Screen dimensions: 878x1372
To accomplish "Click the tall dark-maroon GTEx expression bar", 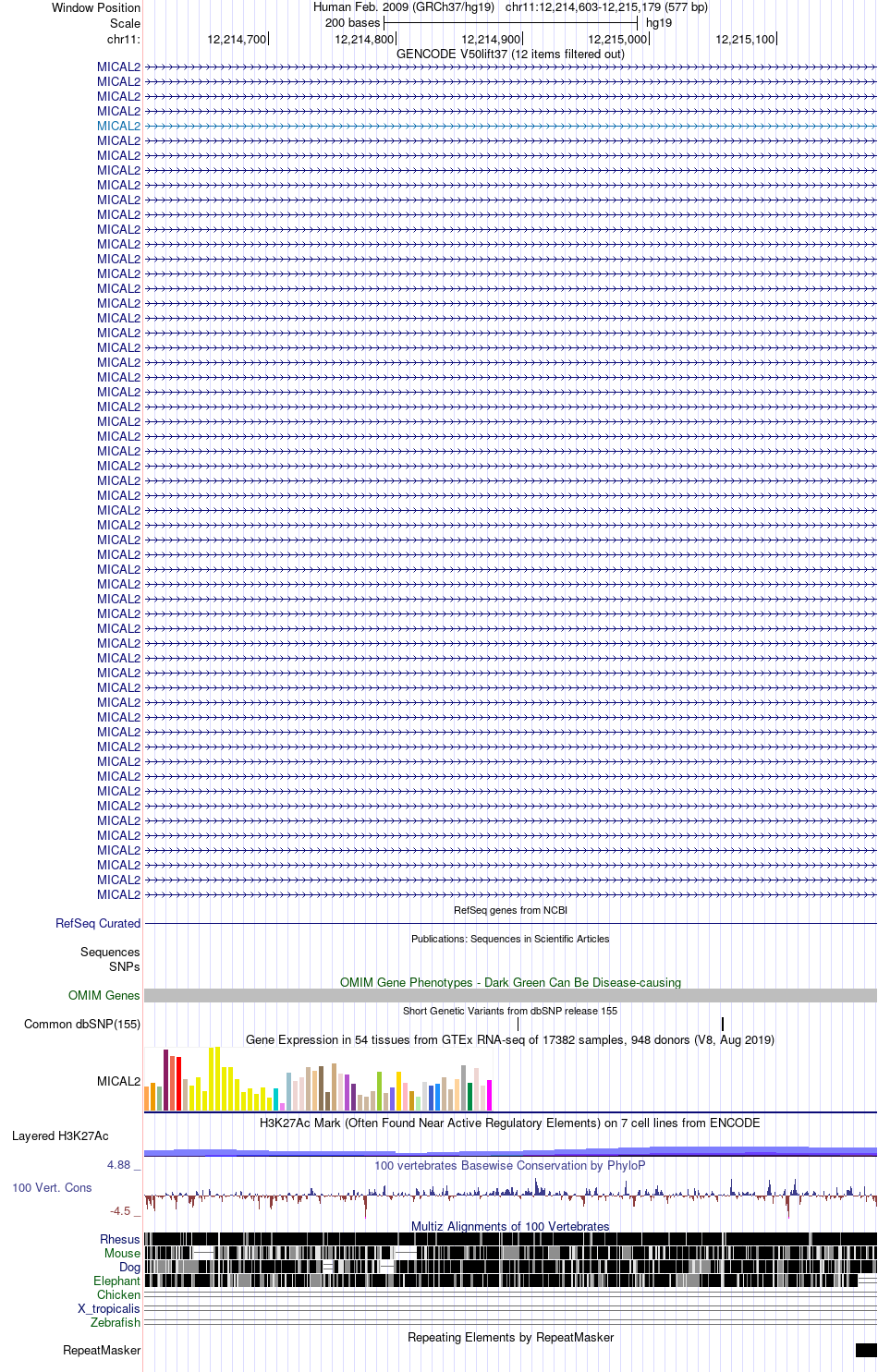I will pyautogui.click(x=166, y=1080).
